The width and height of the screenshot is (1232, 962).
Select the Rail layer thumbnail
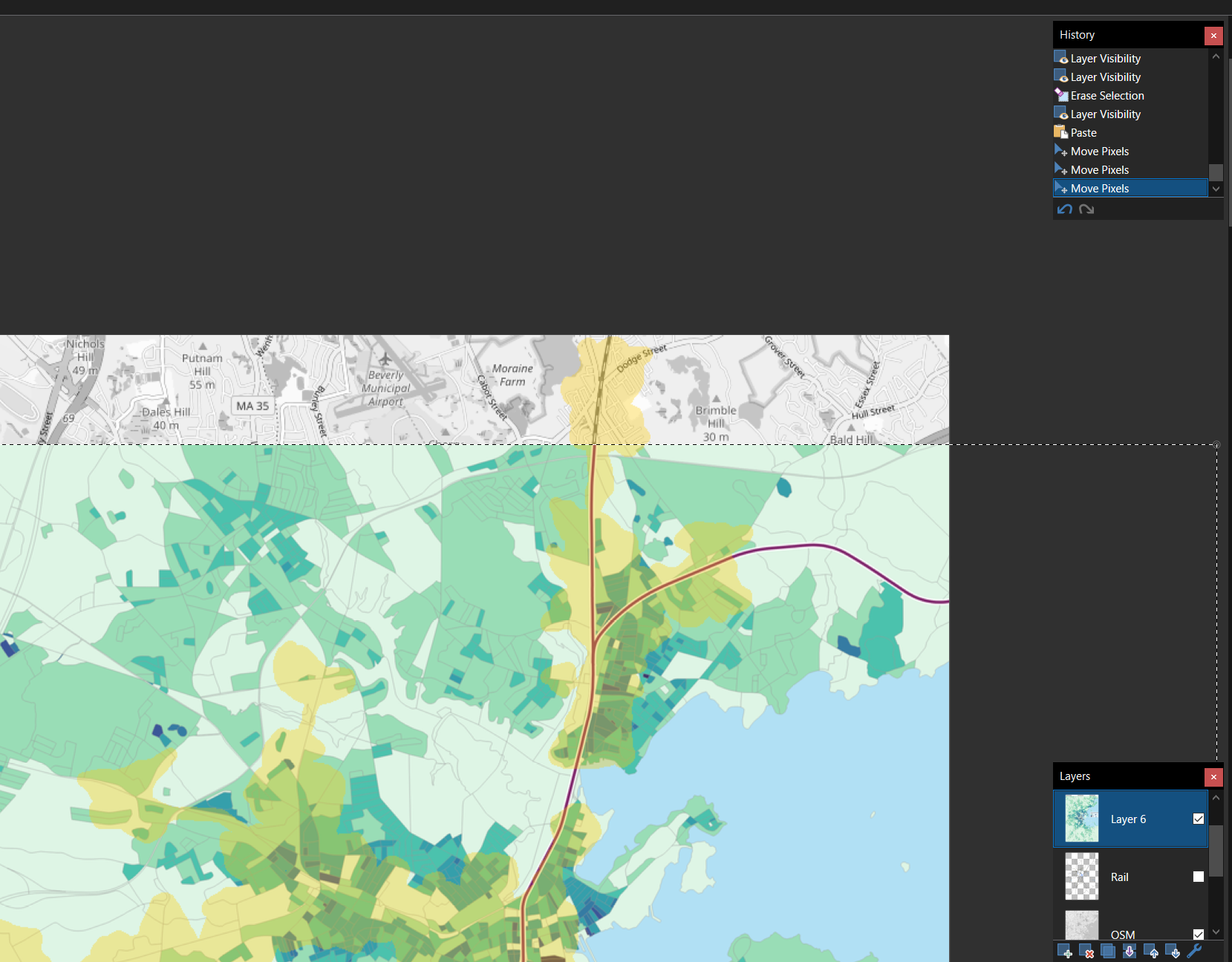click(x=1081, y=877)
